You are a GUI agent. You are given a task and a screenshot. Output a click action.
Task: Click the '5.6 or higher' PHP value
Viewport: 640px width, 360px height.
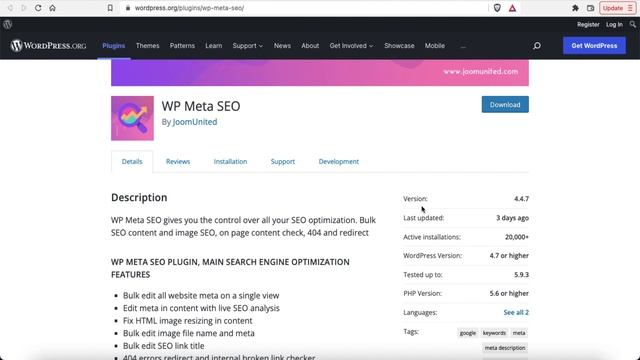509,293
